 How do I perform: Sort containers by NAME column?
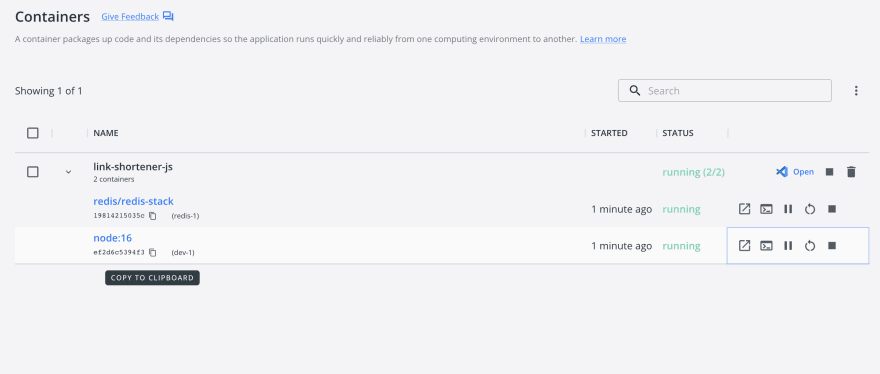coord(106,133)
